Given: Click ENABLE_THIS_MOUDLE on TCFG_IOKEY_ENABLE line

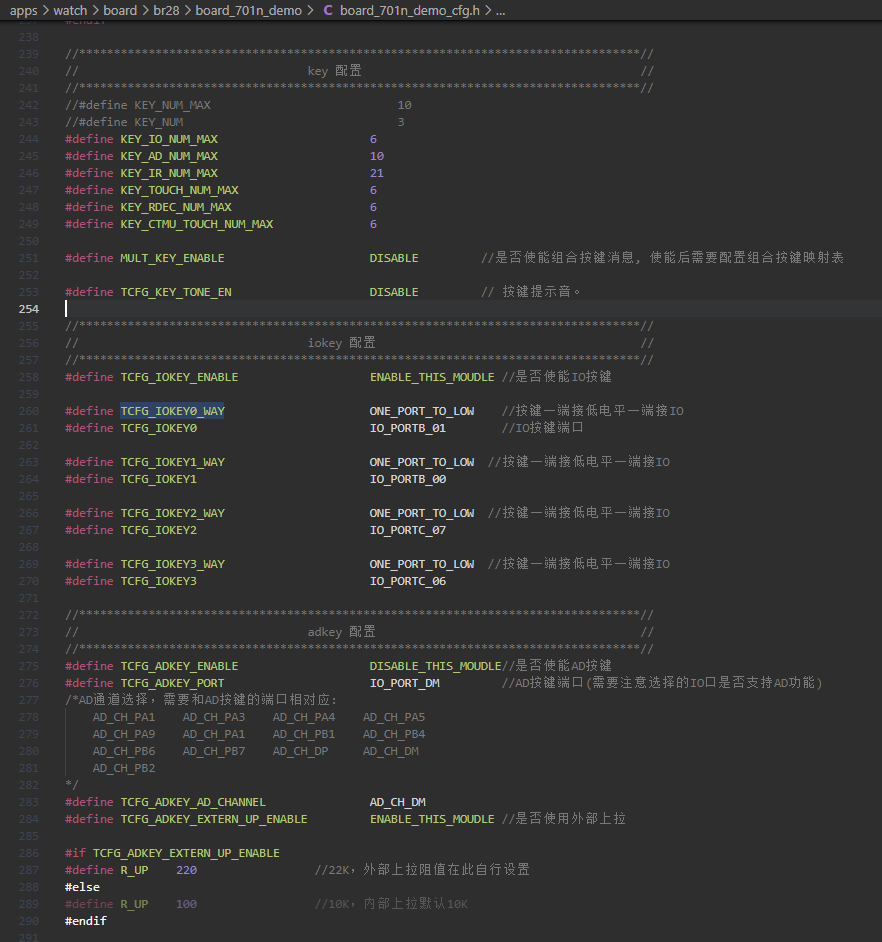Looking at the screenshot, I should tap(432, 377).
